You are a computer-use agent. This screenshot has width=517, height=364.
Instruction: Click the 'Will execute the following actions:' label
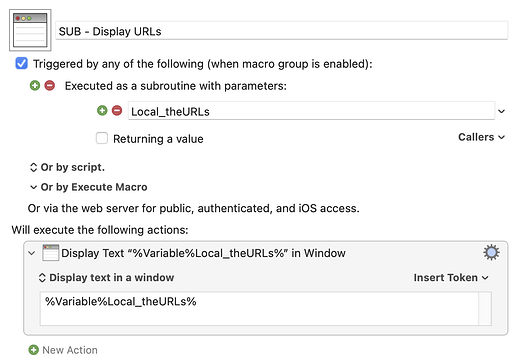(100, 230)
